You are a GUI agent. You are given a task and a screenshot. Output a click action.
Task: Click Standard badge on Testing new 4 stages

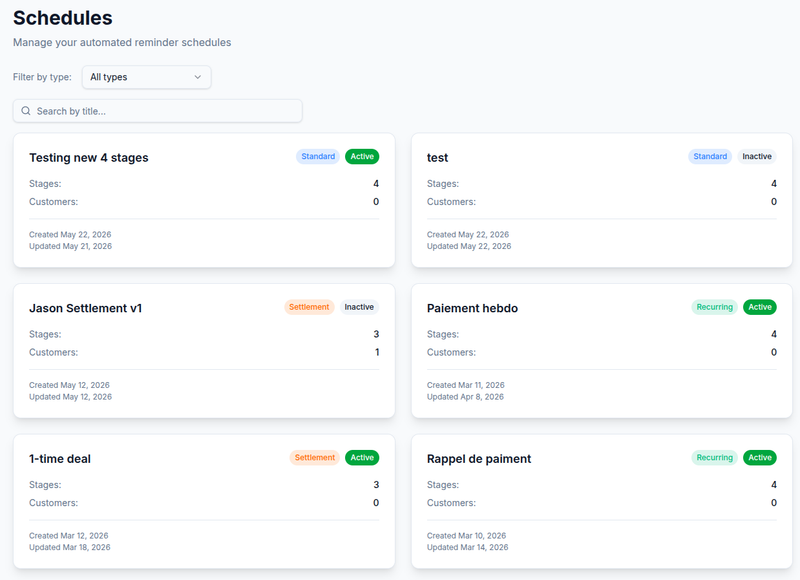[318, 157]
